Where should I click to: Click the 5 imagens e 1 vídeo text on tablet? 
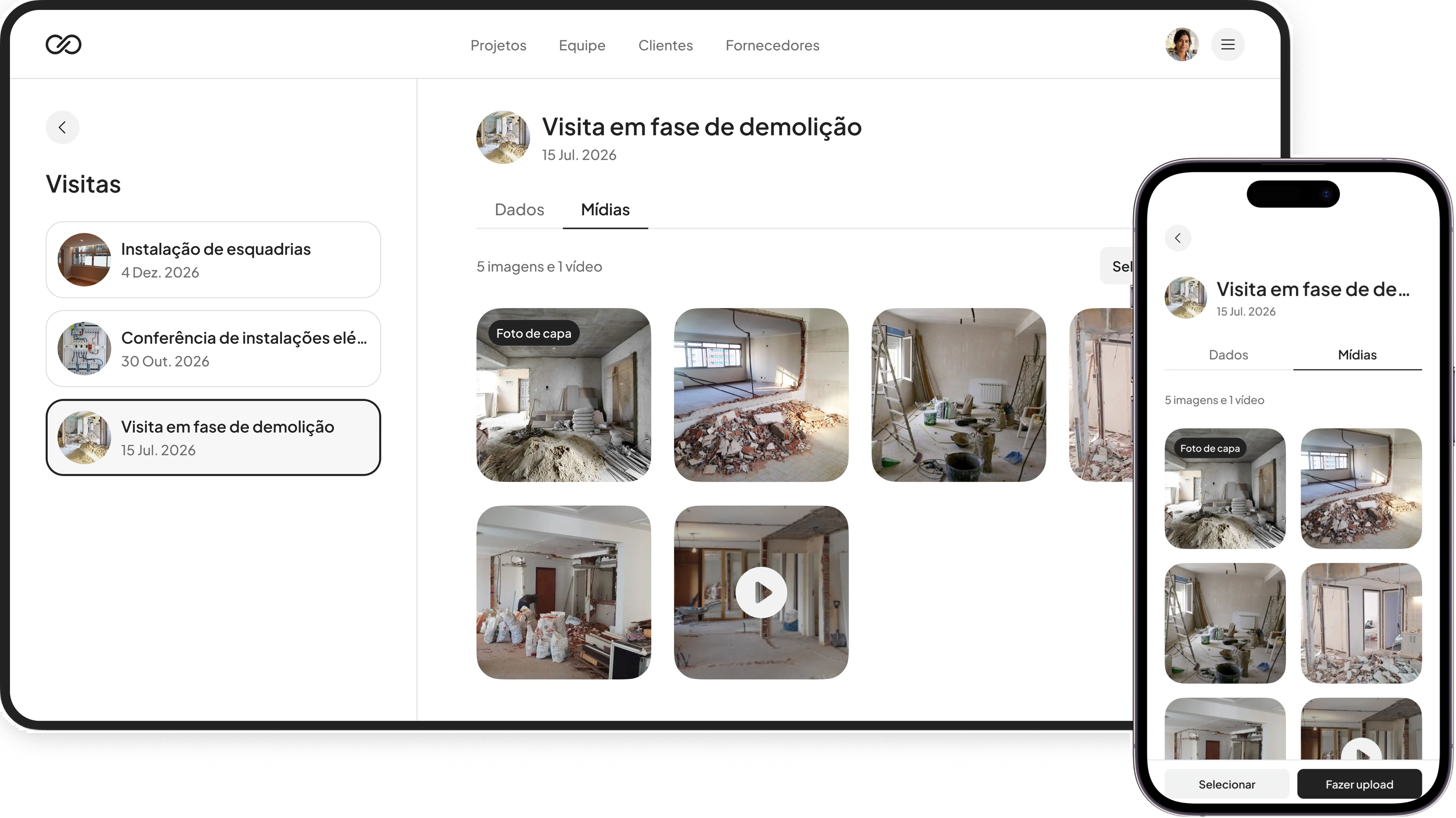[539, 266]
